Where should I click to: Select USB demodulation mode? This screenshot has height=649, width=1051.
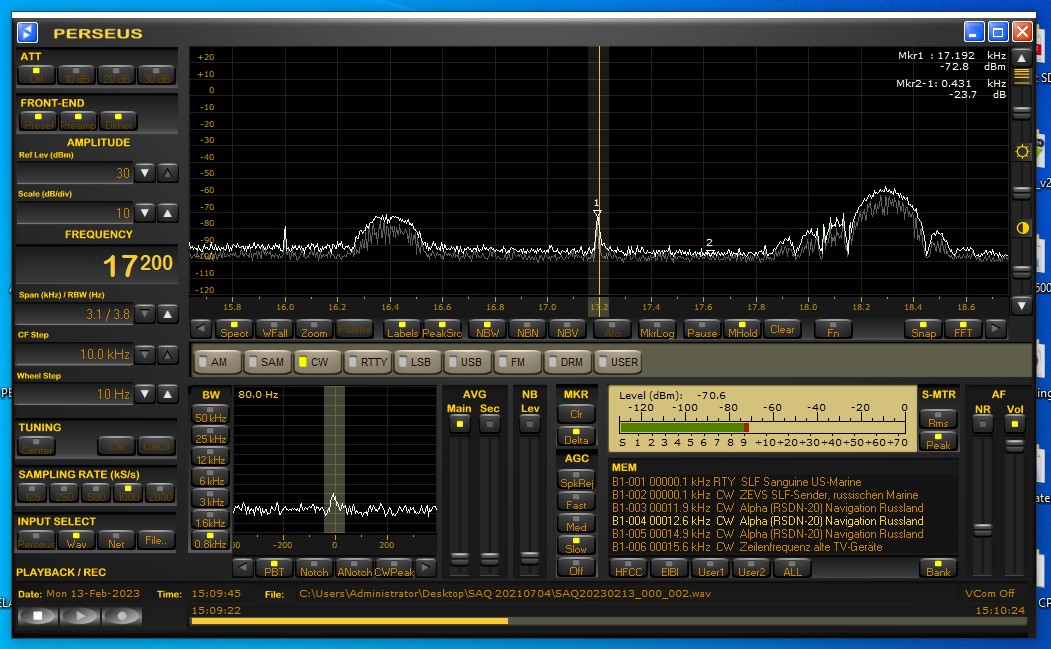pos(467,362)
